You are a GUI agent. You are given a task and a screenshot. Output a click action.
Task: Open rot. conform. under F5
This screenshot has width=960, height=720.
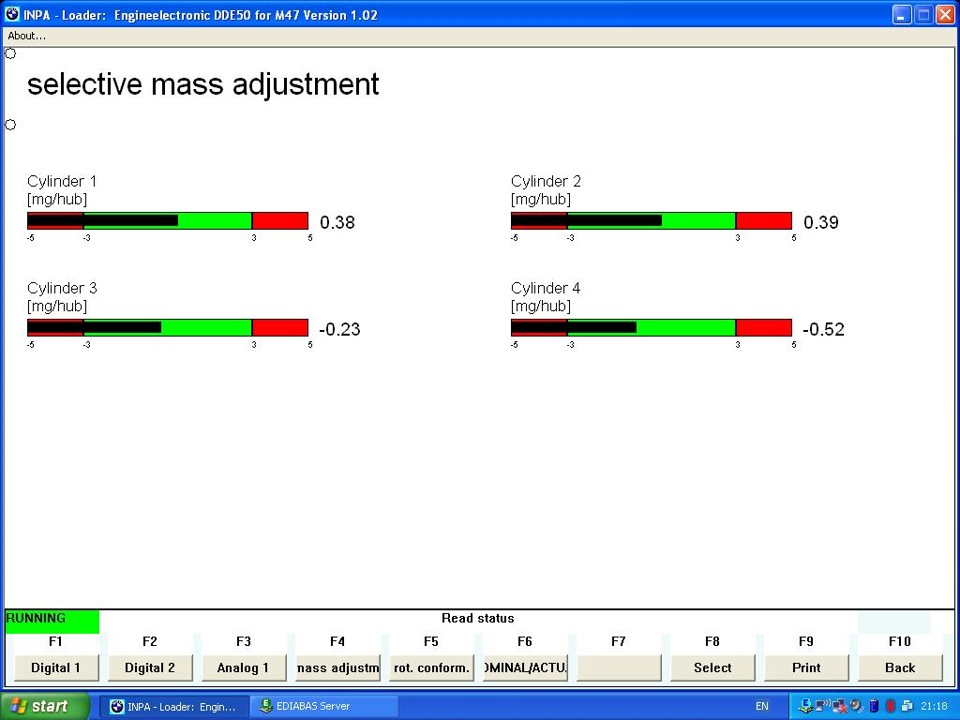tap(431, 668)
